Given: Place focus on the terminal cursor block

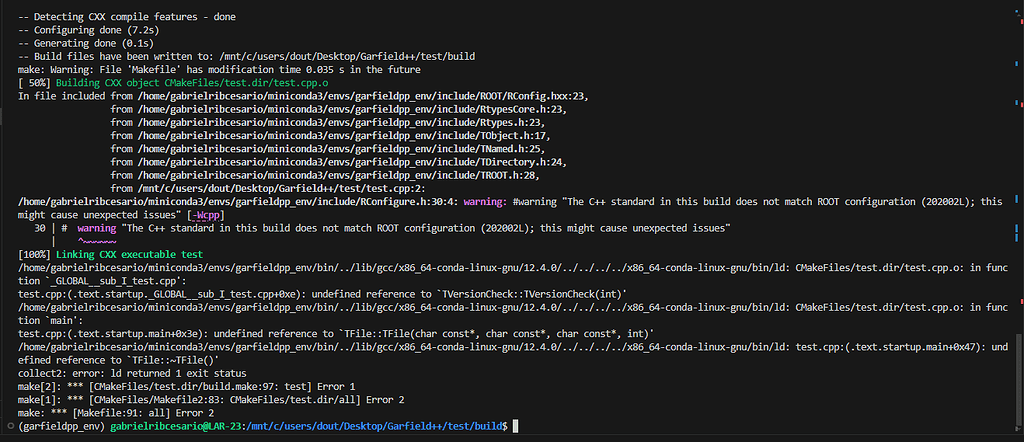Looking at the screenshot, I should coord(515,426).
